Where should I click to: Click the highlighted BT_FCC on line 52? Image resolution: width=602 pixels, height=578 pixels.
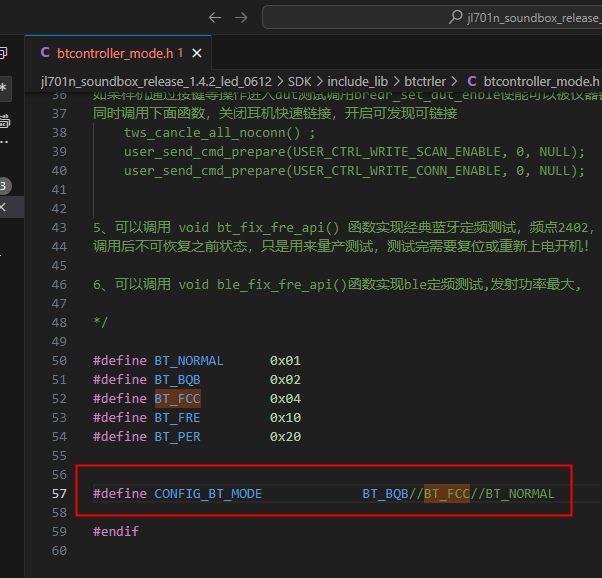click(x=177, y=399)
